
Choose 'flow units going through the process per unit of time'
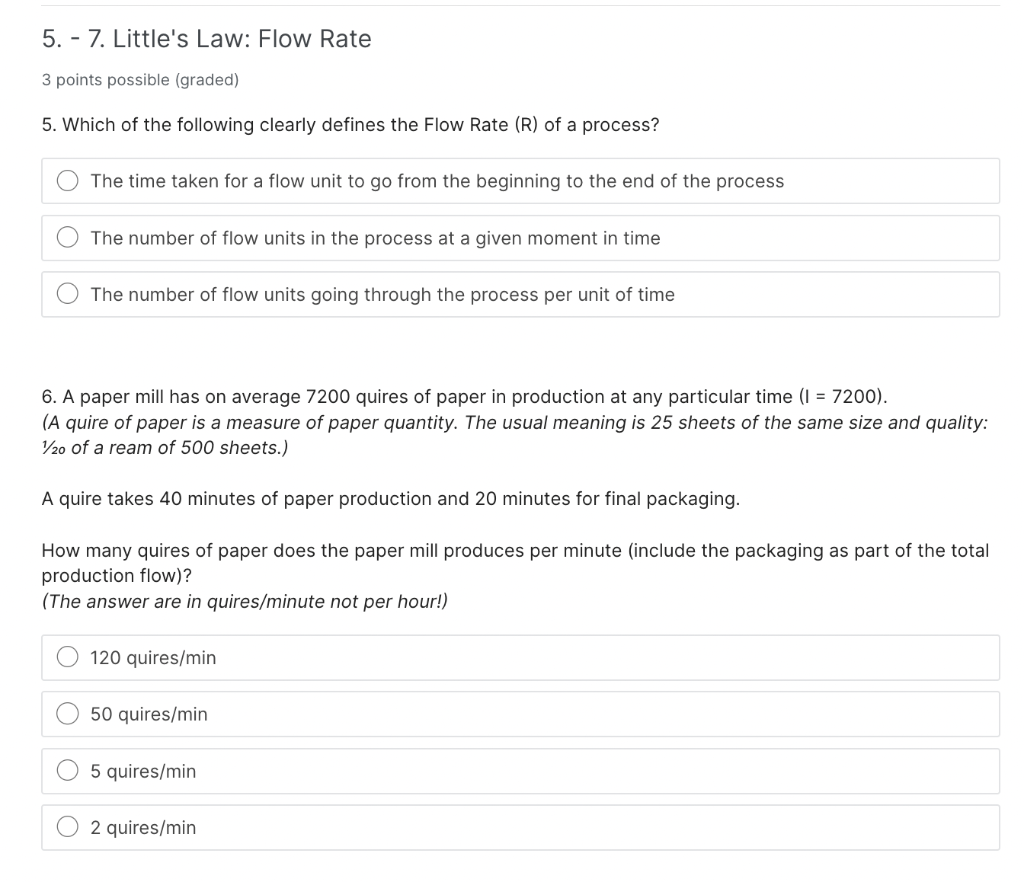click(x=67, y=293)
